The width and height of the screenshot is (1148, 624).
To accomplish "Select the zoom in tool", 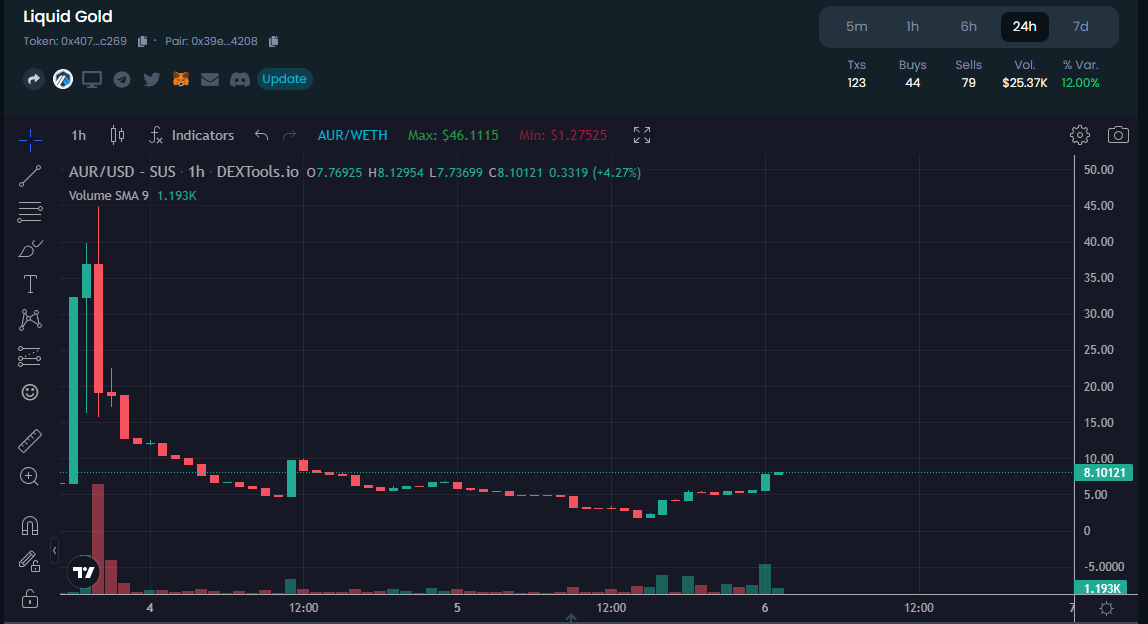I will pyautogui.click(x=30, y=477).
